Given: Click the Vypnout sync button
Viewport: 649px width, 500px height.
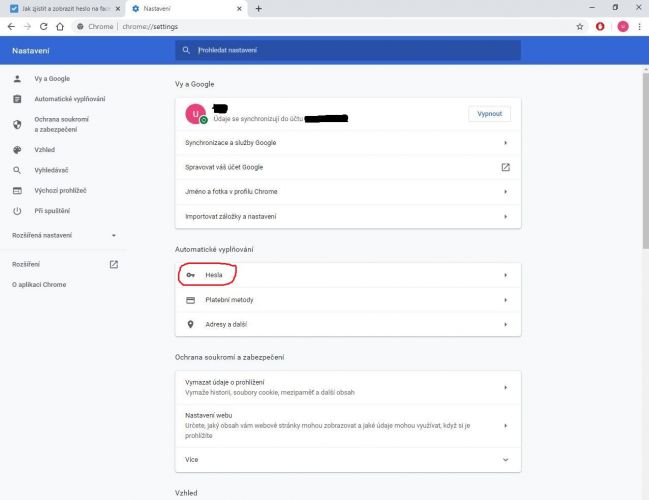Looking at the screenshot, I should [x=489, y=114].
